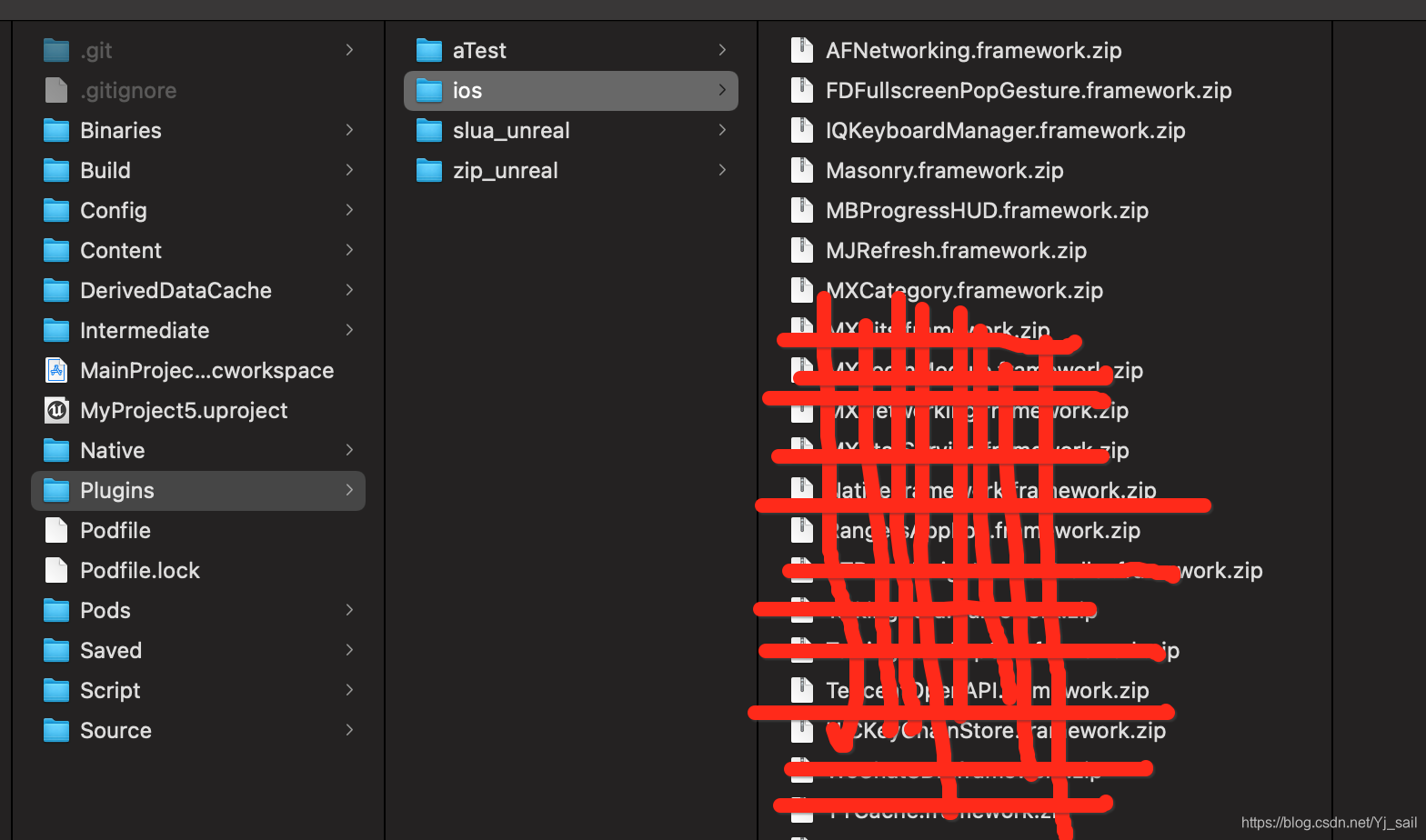Click the Intermediate folder icon
Image resolution: width=1426 pixels, height=840 pixels.
[x=56, y=330]
